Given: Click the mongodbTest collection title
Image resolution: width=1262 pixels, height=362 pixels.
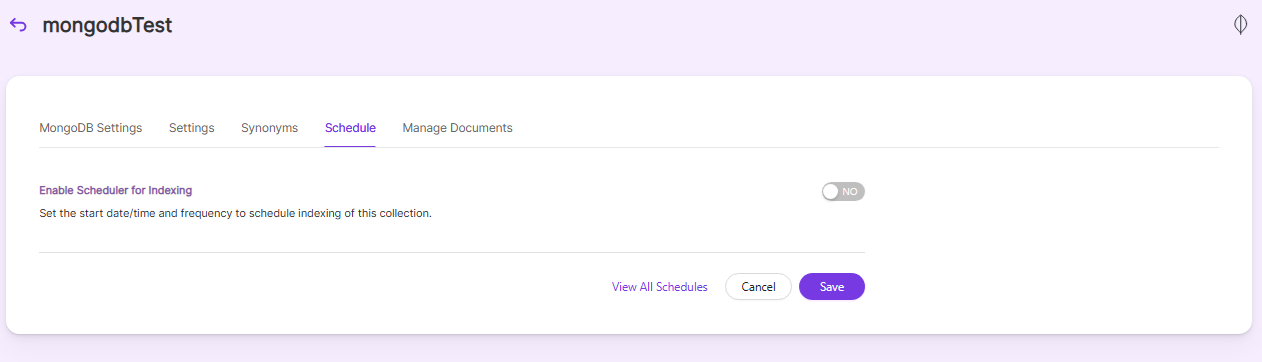Looking at the screenshot, I should tap(107, 26).
